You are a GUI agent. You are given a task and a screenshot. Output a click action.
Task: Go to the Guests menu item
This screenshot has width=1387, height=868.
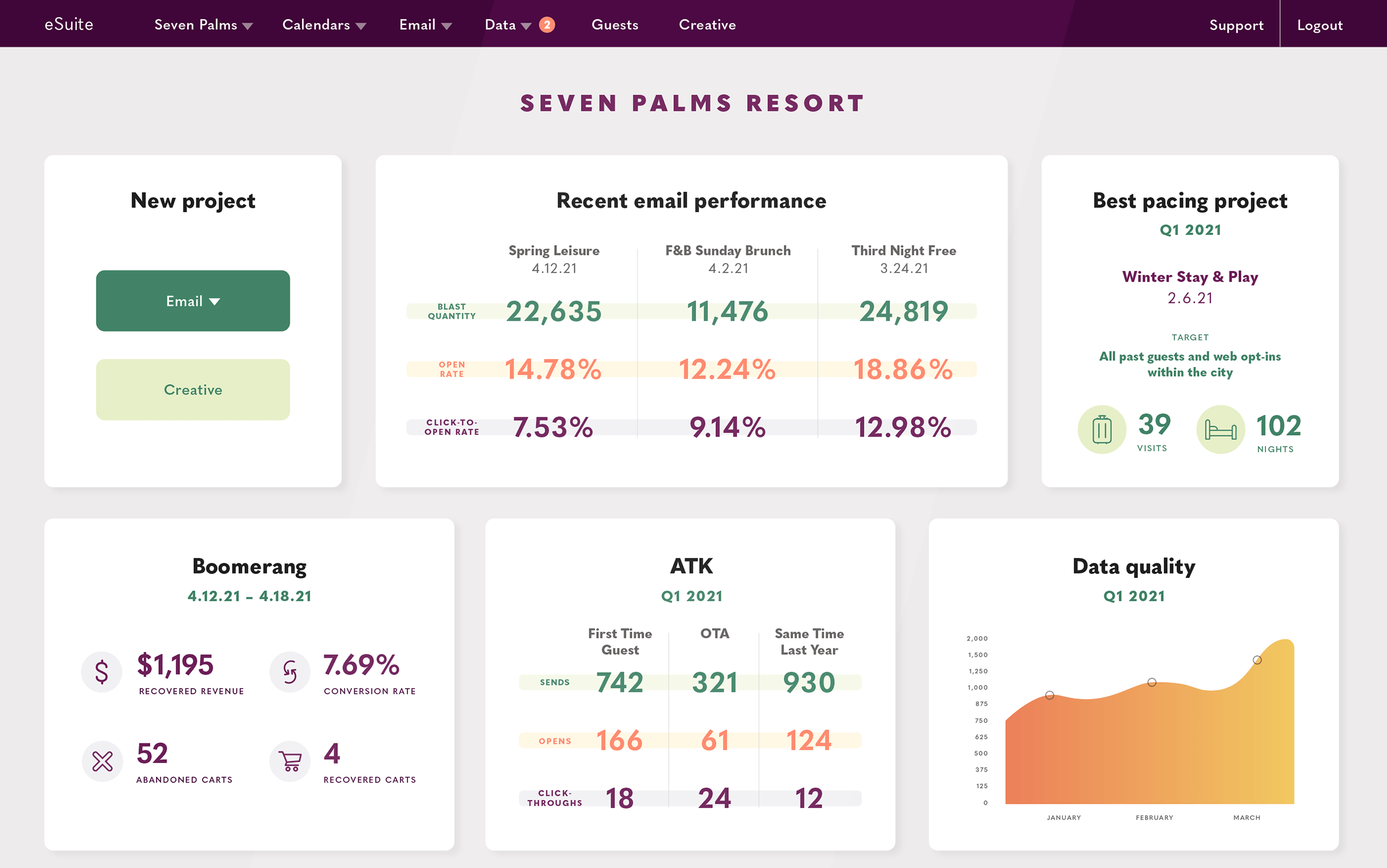[x=615, y=25]
